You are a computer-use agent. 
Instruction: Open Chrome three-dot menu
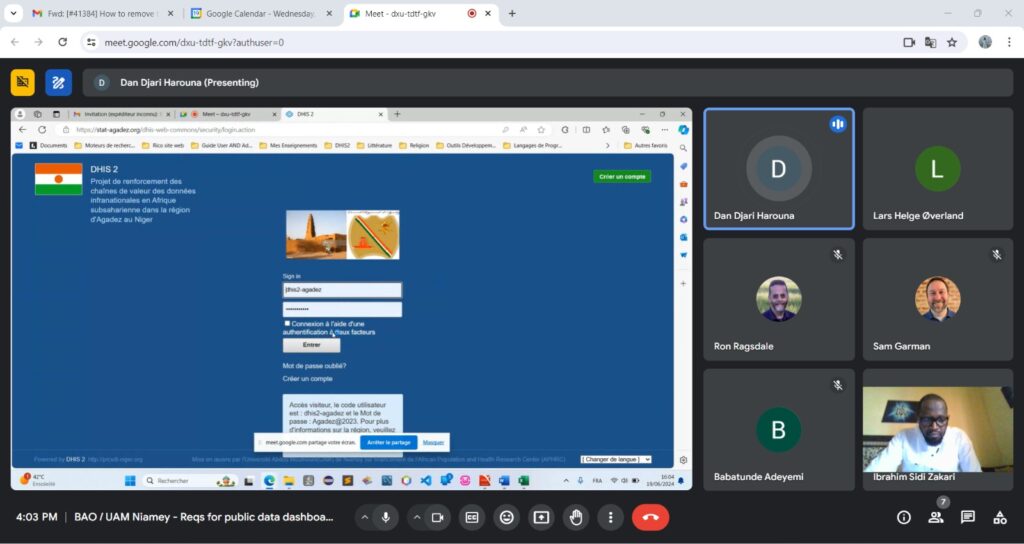tap(1010, 42)
